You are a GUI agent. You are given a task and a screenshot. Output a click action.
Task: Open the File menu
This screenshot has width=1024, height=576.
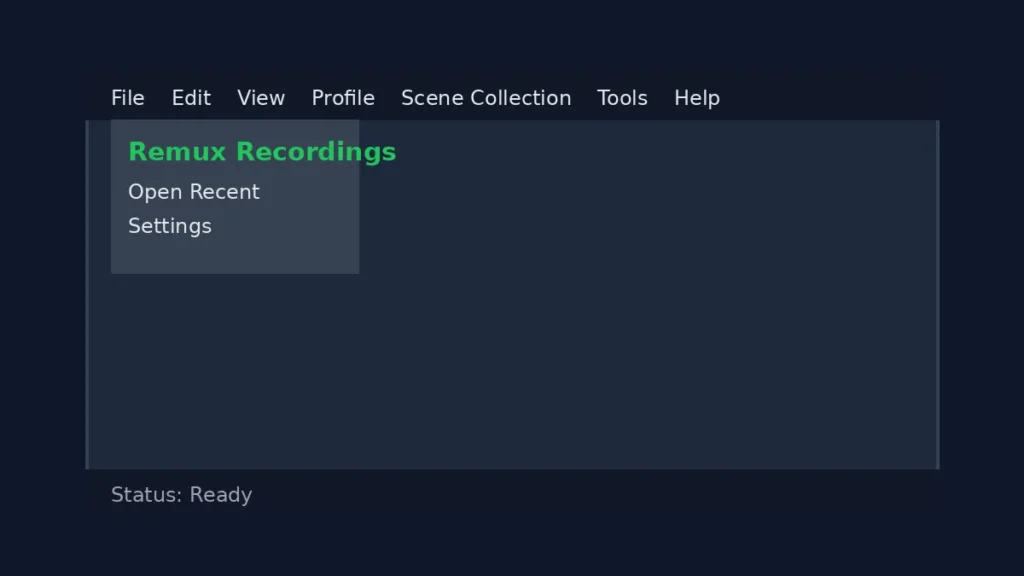[127, 98]
